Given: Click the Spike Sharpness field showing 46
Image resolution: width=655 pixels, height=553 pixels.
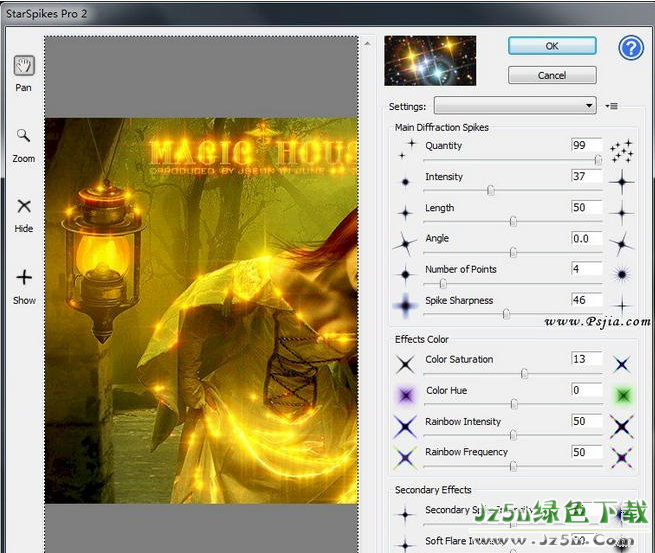Looking at the screenshot, I should 586,300.
